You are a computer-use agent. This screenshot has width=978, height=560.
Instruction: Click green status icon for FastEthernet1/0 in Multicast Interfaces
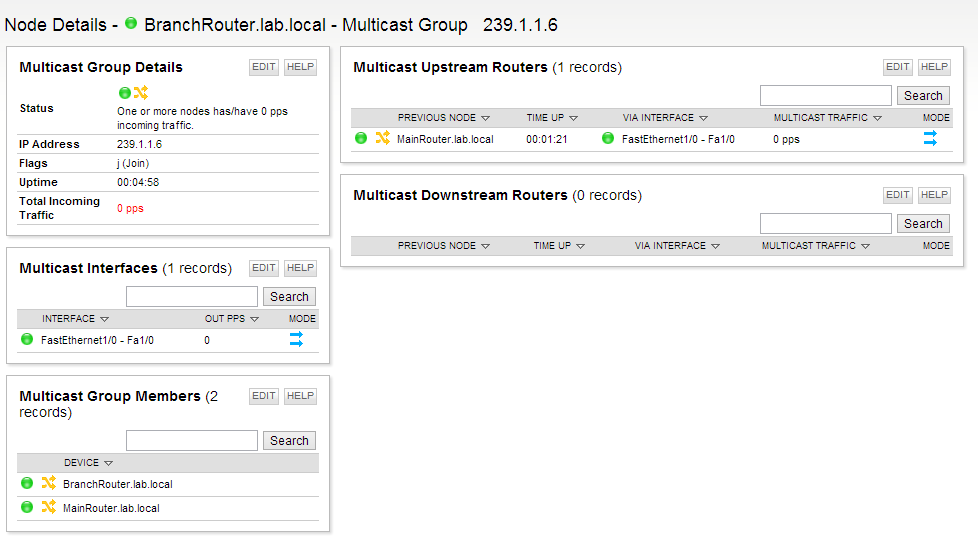tap(27, 339)
